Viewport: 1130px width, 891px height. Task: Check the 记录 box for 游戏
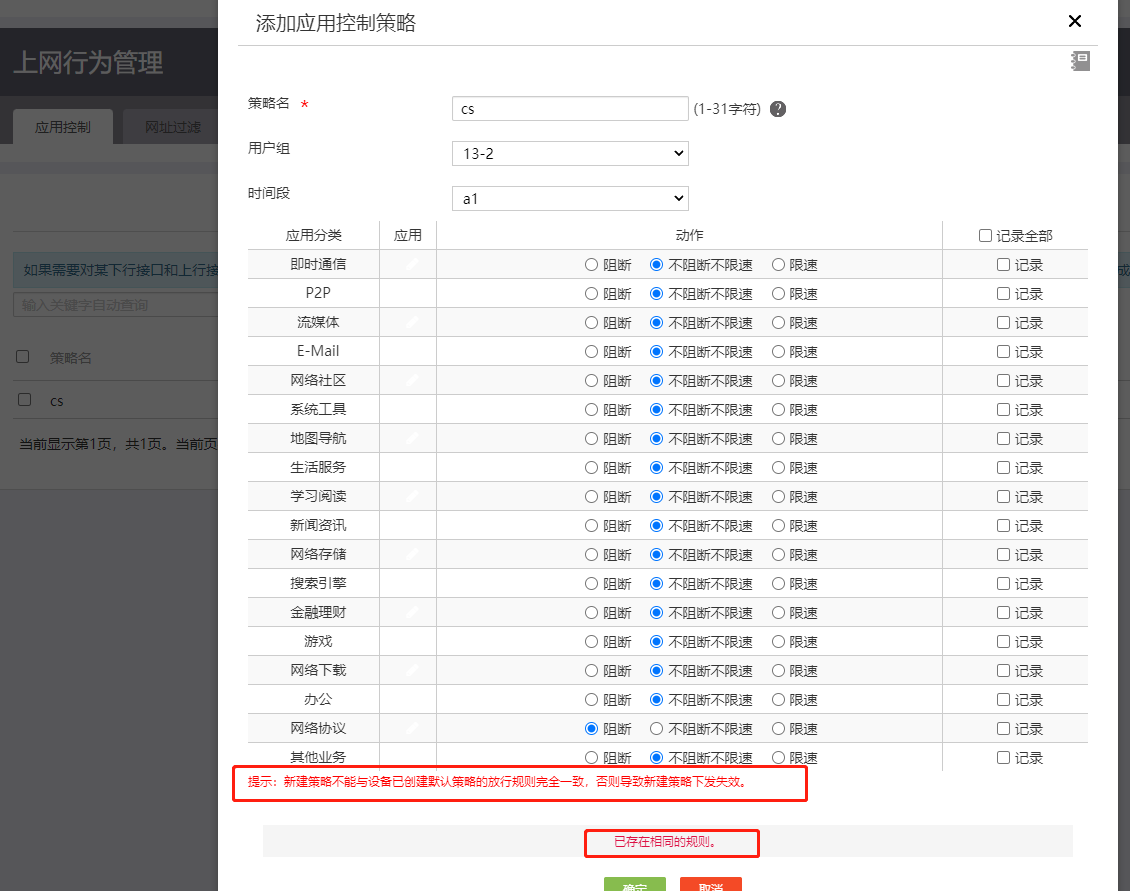point(1003,642)
